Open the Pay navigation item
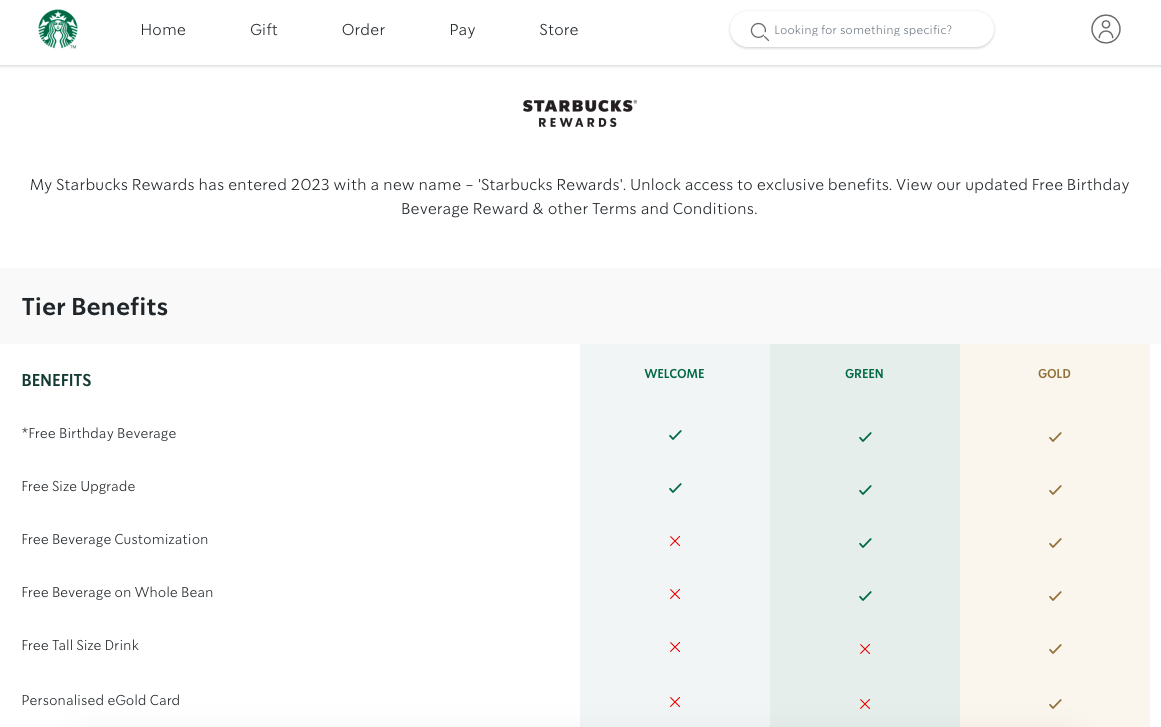 (462, 30)
